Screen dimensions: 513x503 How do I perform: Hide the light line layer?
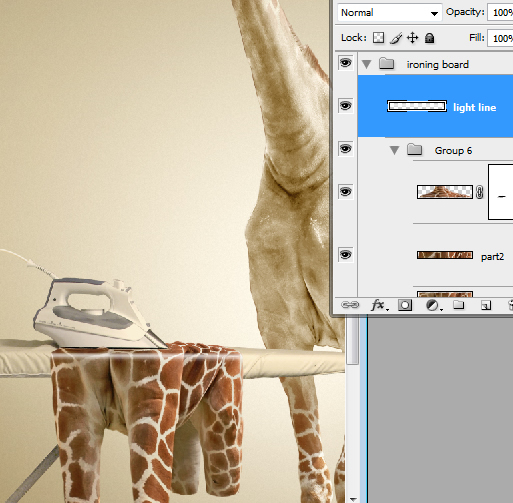[x=346, y=106]
